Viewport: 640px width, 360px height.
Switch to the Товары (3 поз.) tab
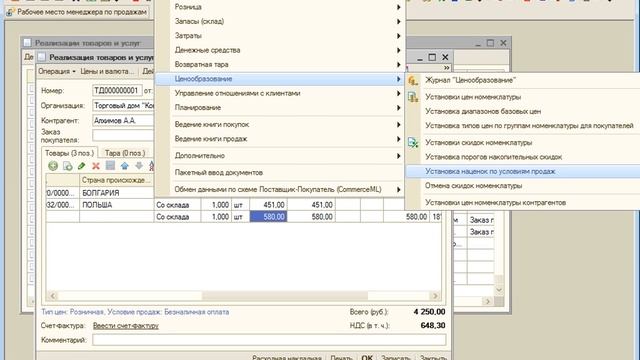69,153
